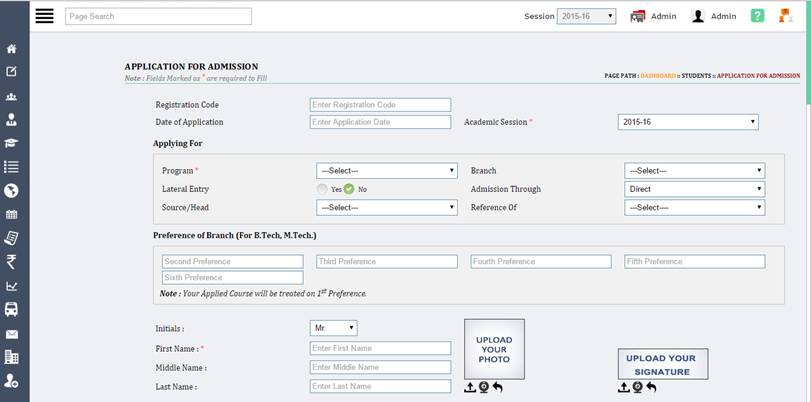Click the rupee symbol icon in the sidebar
Image resolution: width=811 pixels, height=402 pixels.
tap(12, 262)
